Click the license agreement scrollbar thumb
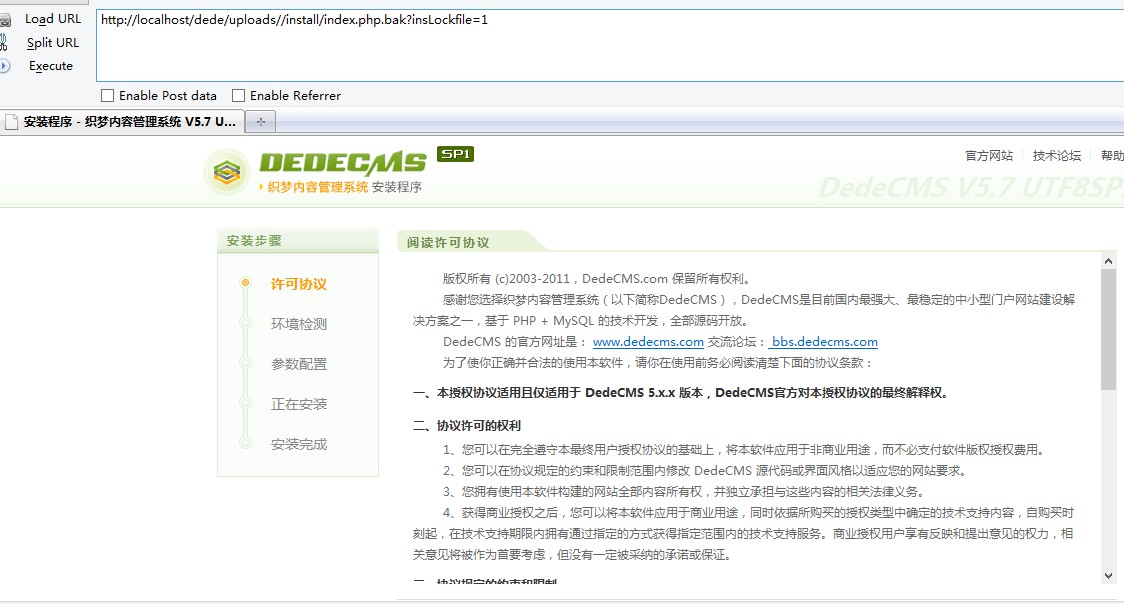The height and width of the screenshot is (604, 1124). 1108,330
